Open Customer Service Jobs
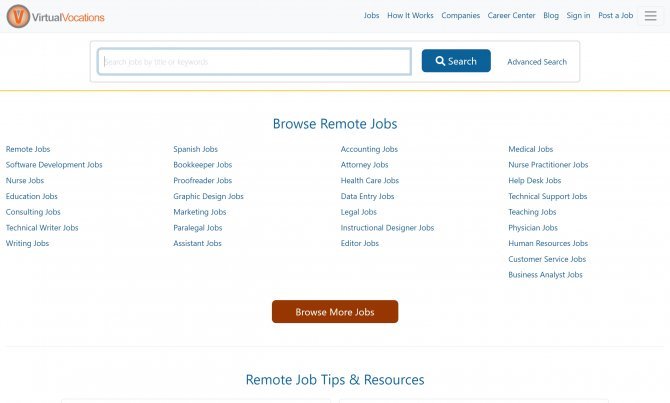The width and height of the screenshot is (670, 403). click(547, 259)
